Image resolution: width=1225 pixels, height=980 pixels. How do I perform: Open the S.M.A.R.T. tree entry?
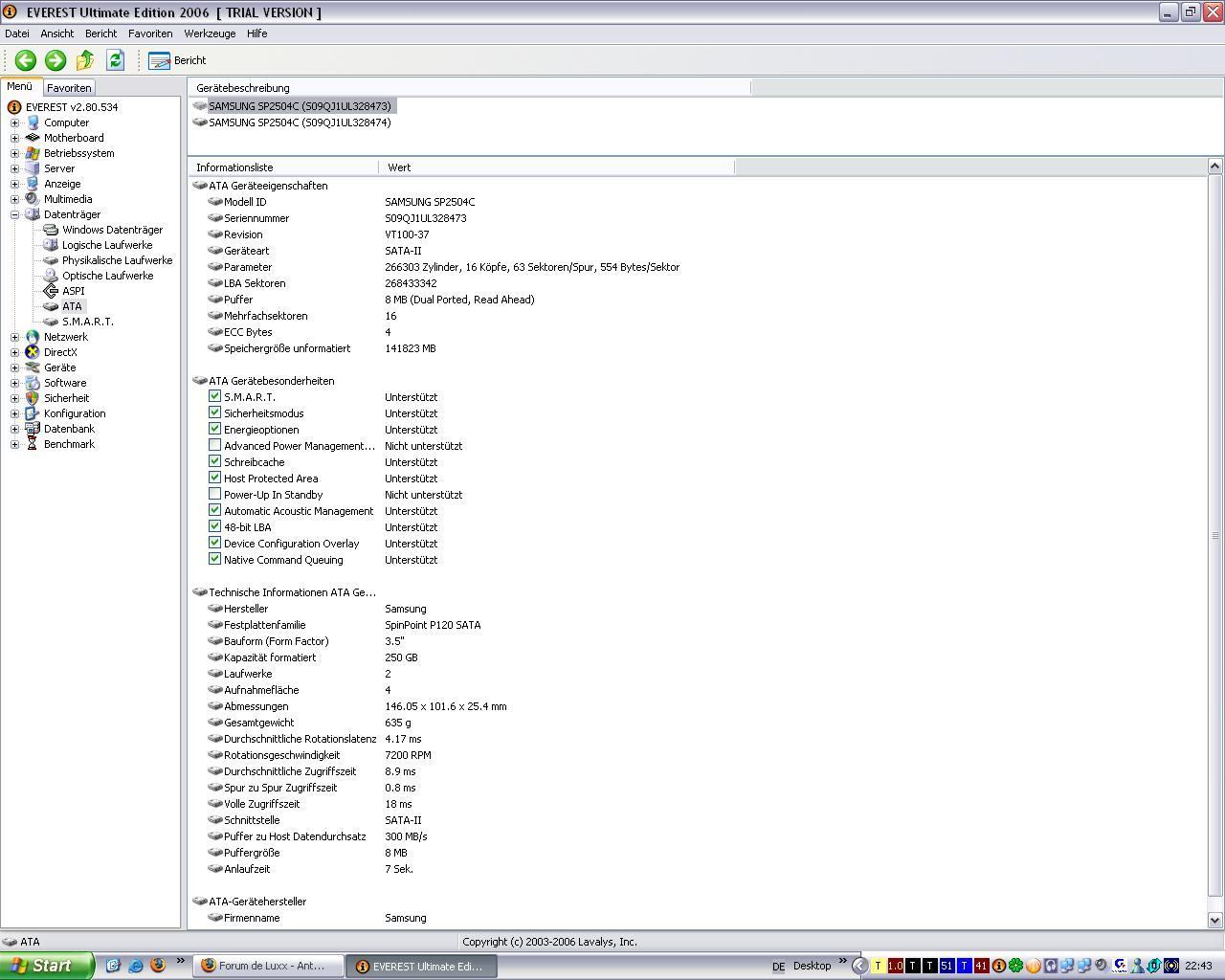(x=87, y=322)
